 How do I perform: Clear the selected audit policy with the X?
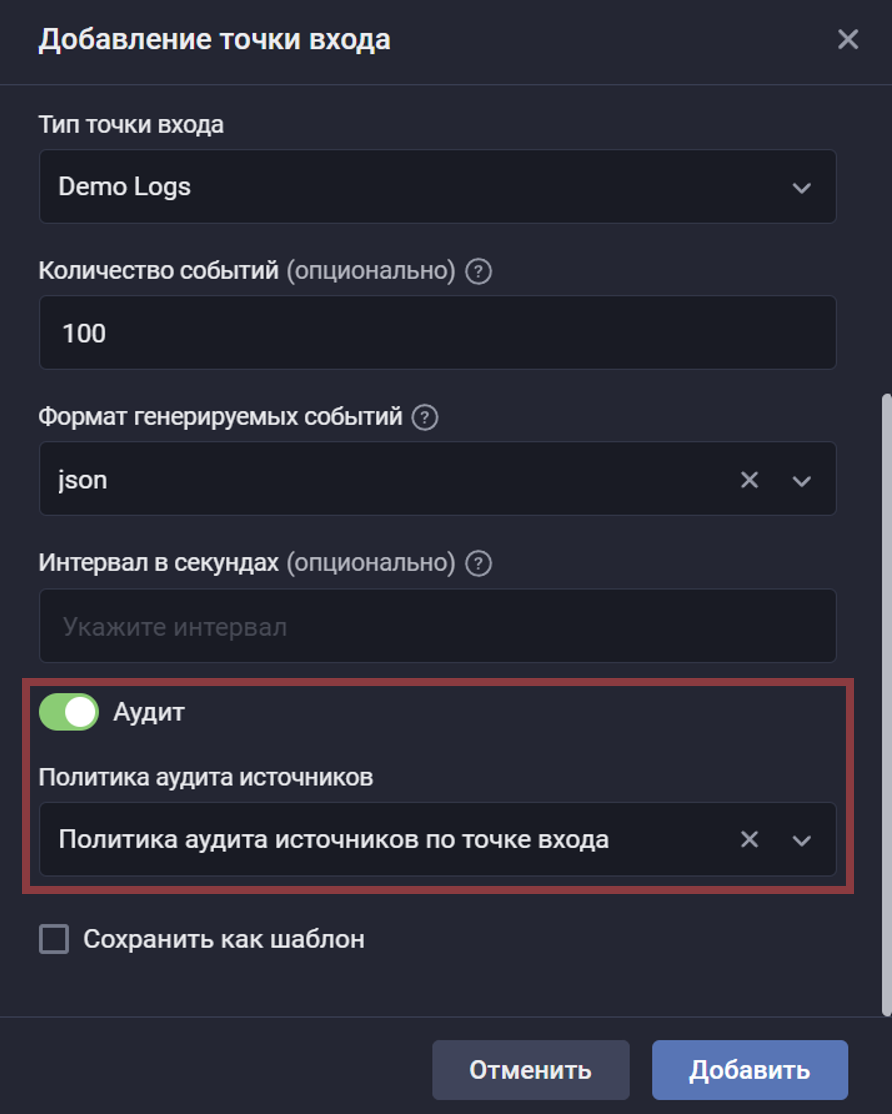point(749,839)
